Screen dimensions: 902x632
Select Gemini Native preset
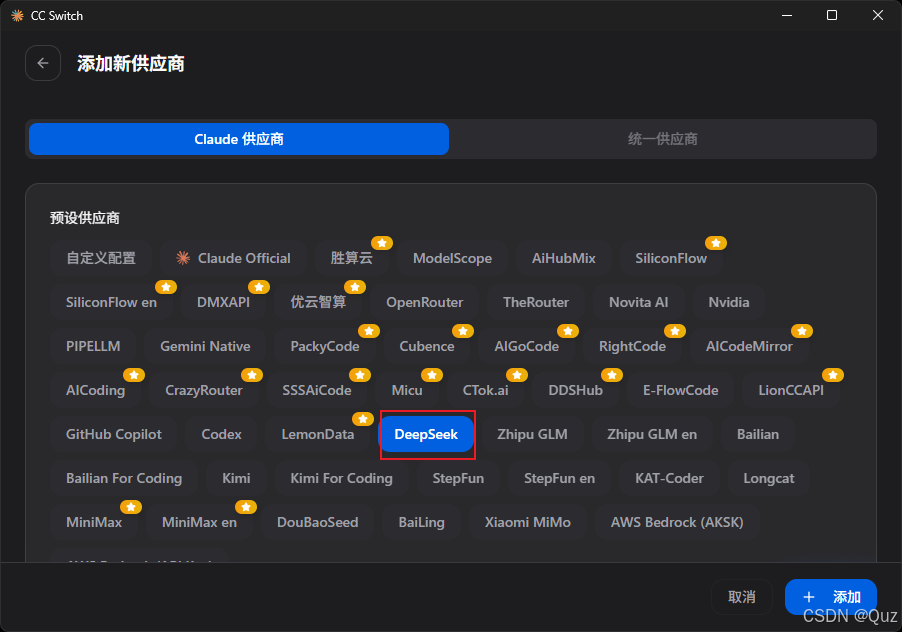click(x=205, y=346)
